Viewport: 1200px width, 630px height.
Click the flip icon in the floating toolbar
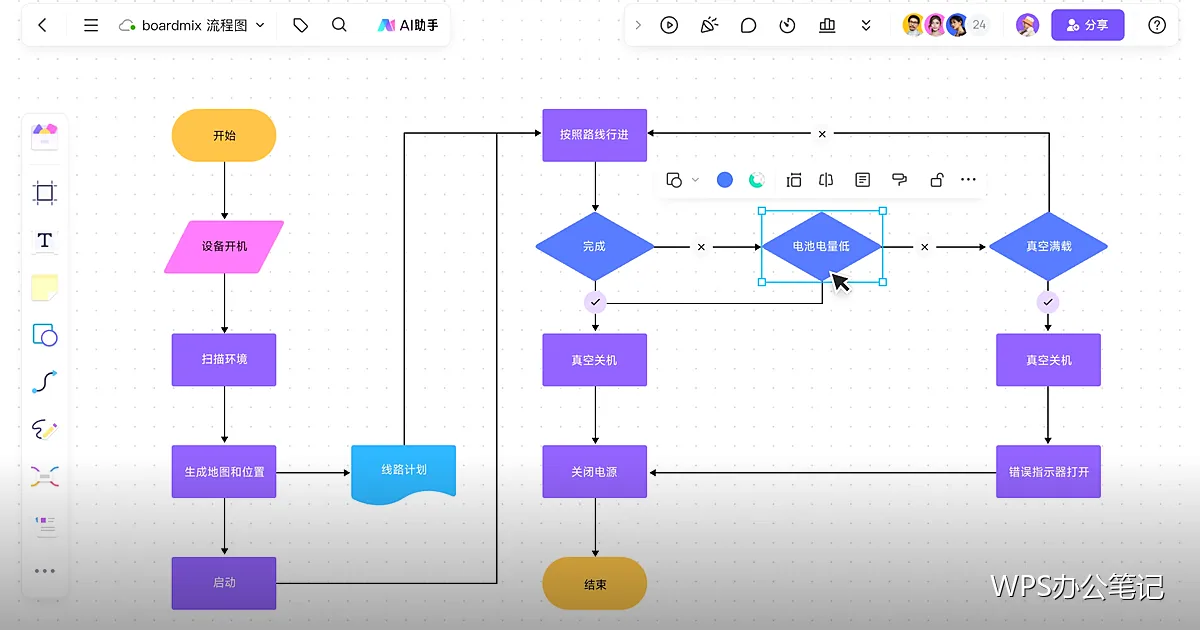pyautogui.click(x=826, y=180)
